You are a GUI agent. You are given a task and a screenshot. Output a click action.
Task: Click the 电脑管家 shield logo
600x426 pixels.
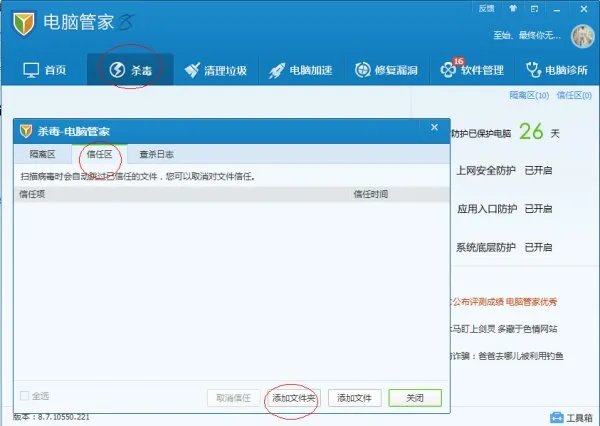24,23
